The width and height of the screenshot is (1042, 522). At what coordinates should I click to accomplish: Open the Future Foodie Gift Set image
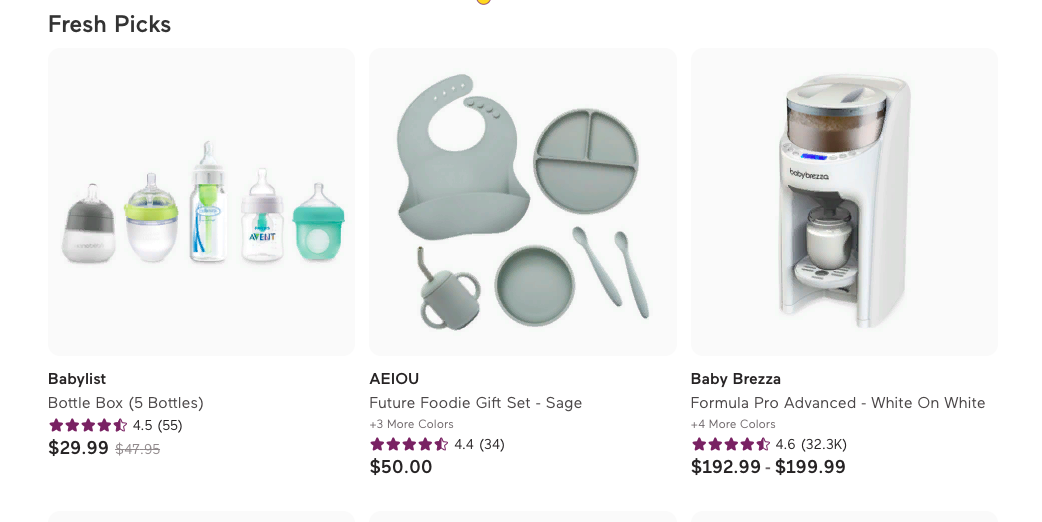(x=522, y=202)
